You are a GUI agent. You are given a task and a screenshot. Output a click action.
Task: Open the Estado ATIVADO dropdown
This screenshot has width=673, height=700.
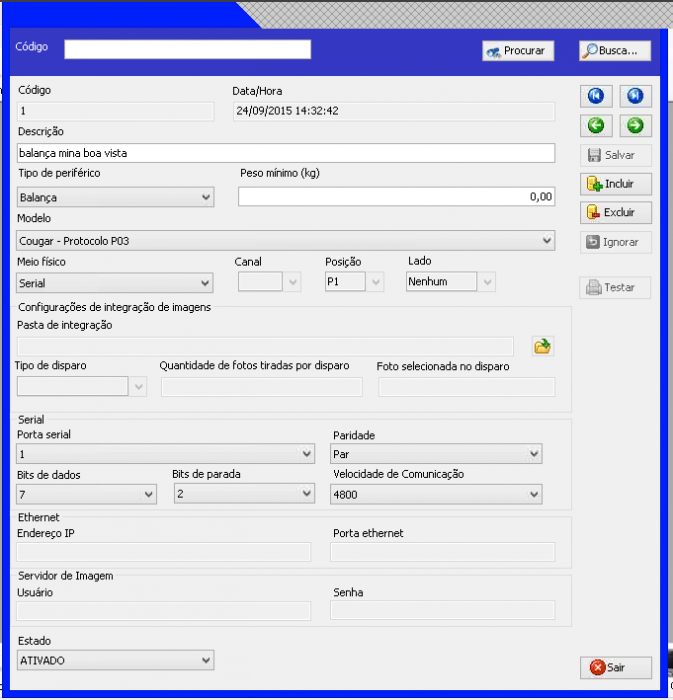[115, 660]
